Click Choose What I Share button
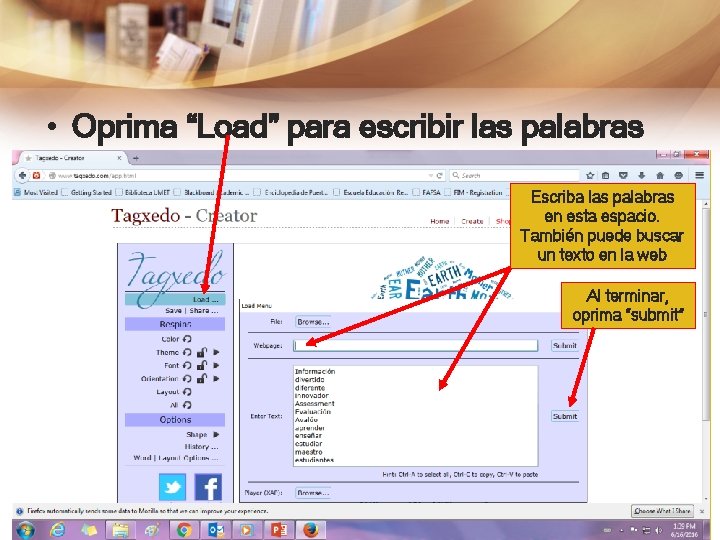720x540 pixels. (x=662, y=511)
